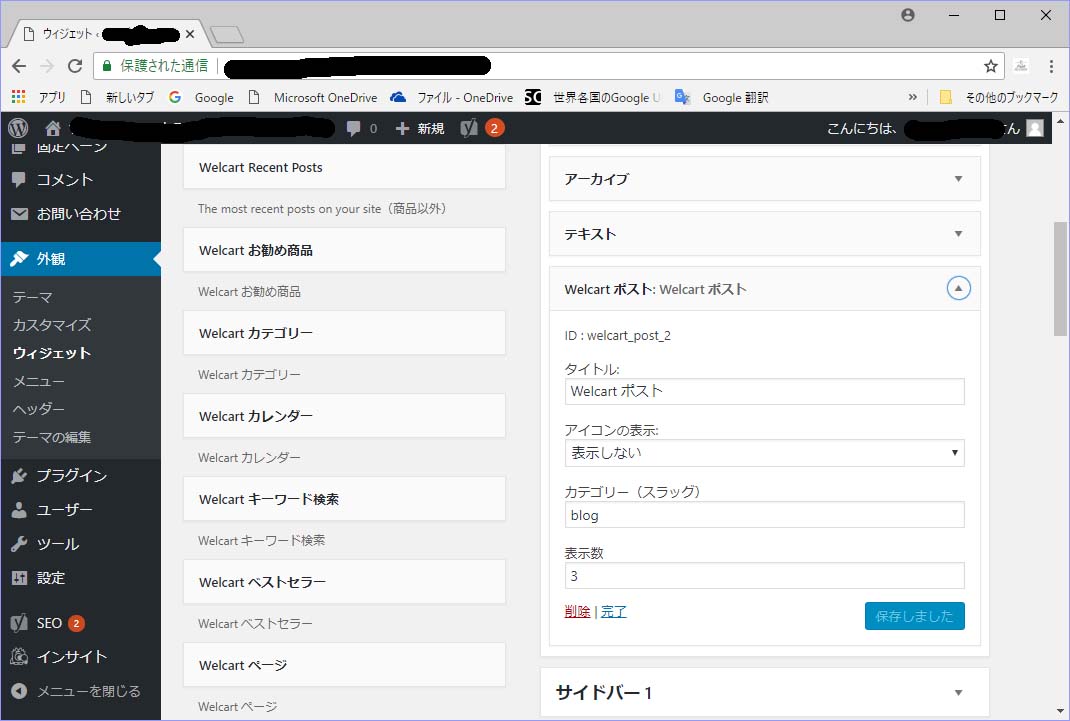Click the WordPress logo in admin bar
Viewport: 1070px width, 721px height.
pyautogui.click(x=18, y=128)
